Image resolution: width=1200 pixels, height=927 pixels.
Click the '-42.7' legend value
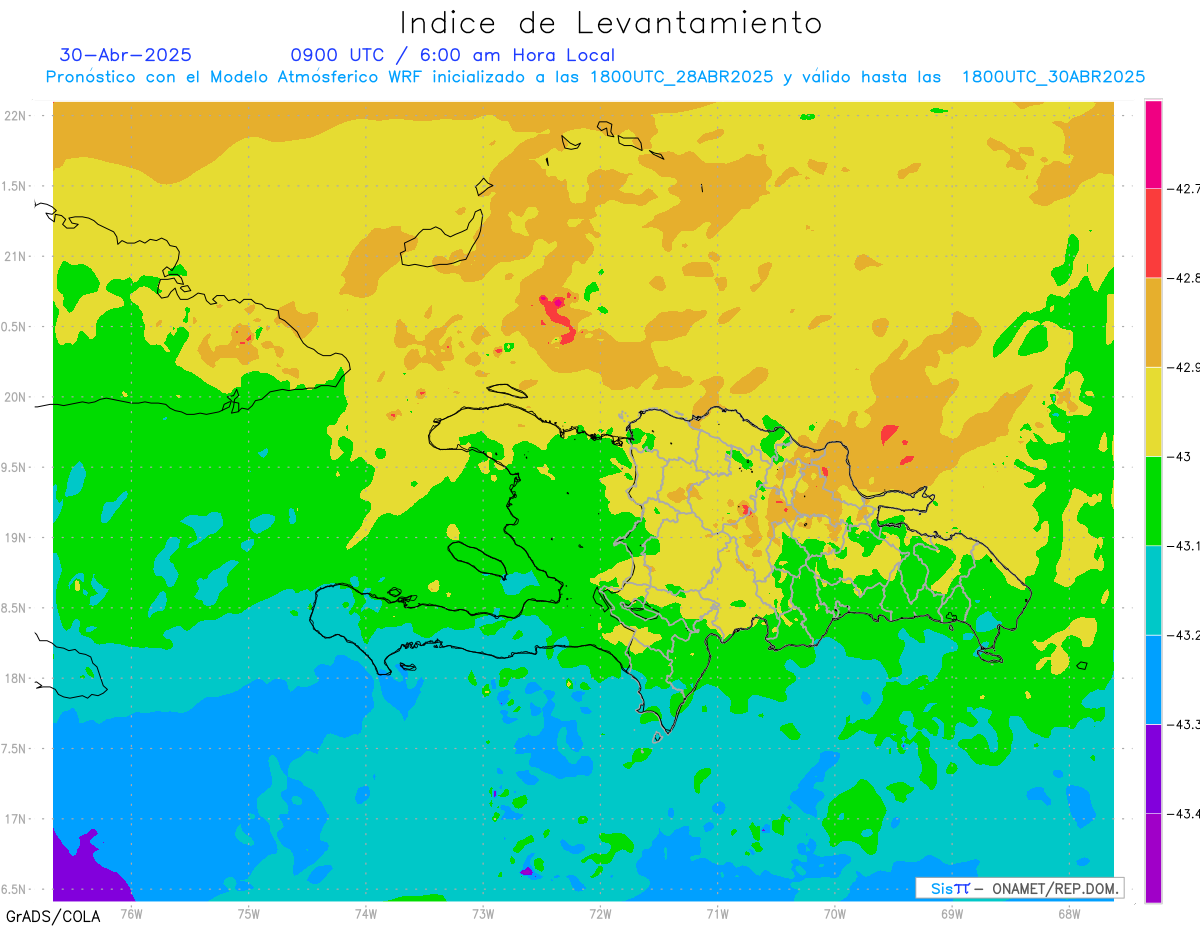[x=1182, y=188]
